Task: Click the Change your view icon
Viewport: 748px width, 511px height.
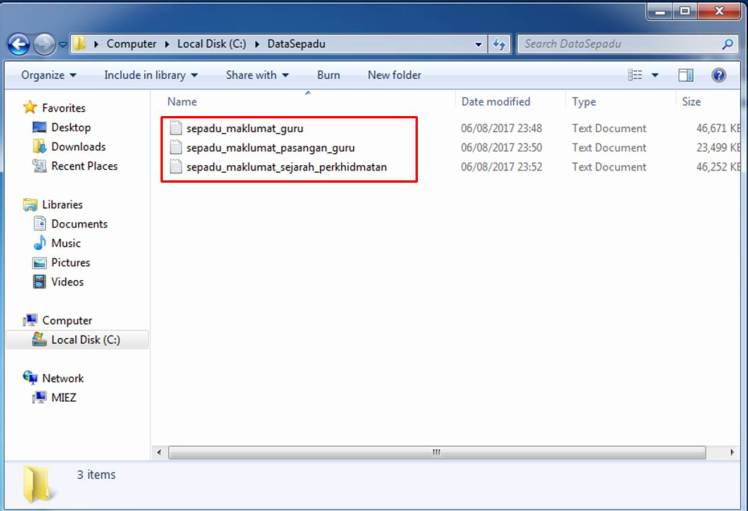Action: click(635, 75)
